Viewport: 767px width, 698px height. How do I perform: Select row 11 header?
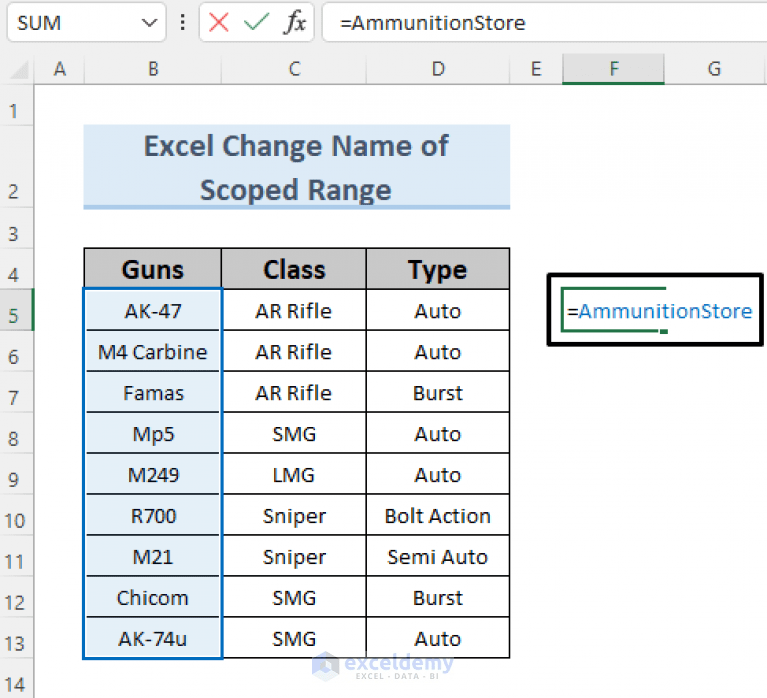click(x=16, y=556)
